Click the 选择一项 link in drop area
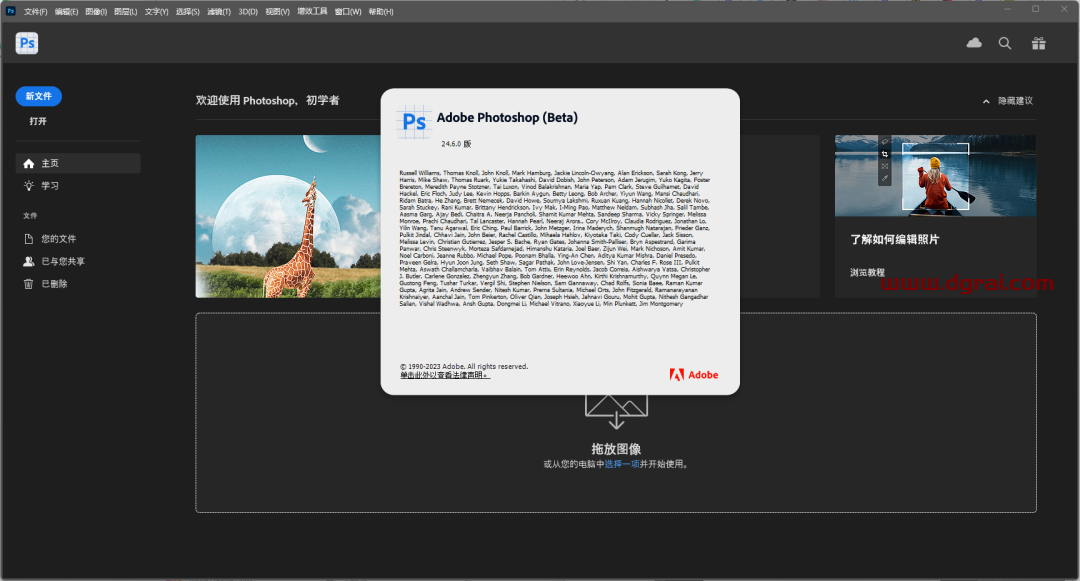Viewport: 1080px width, 581px height. (621, 464)
